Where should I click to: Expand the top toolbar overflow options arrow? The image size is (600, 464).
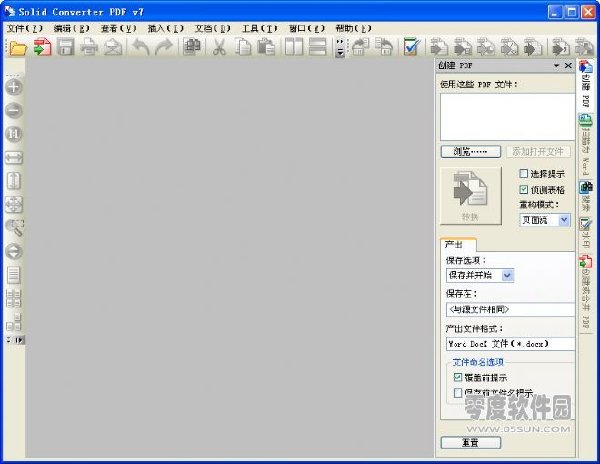coord(339,48)
